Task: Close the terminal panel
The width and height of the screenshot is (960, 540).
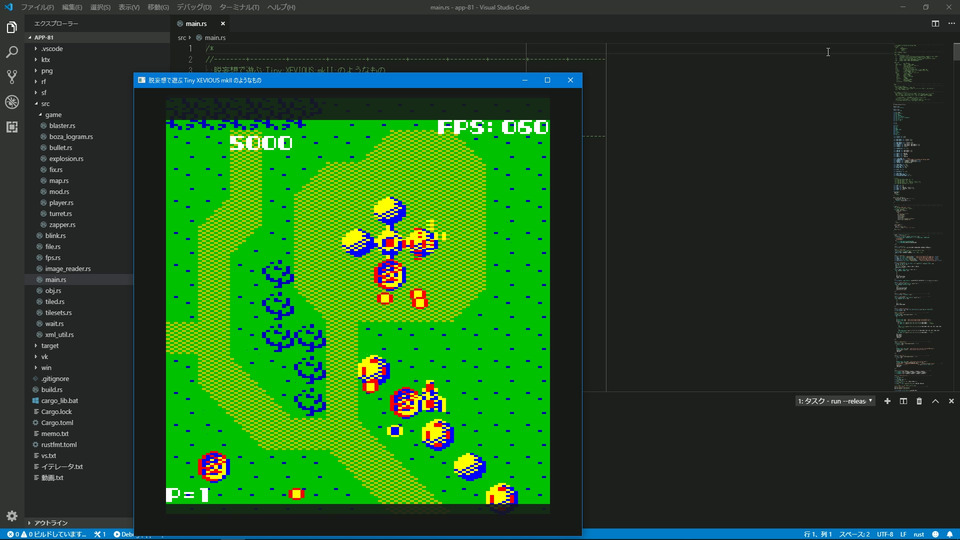Action: [x=951, y=401]
